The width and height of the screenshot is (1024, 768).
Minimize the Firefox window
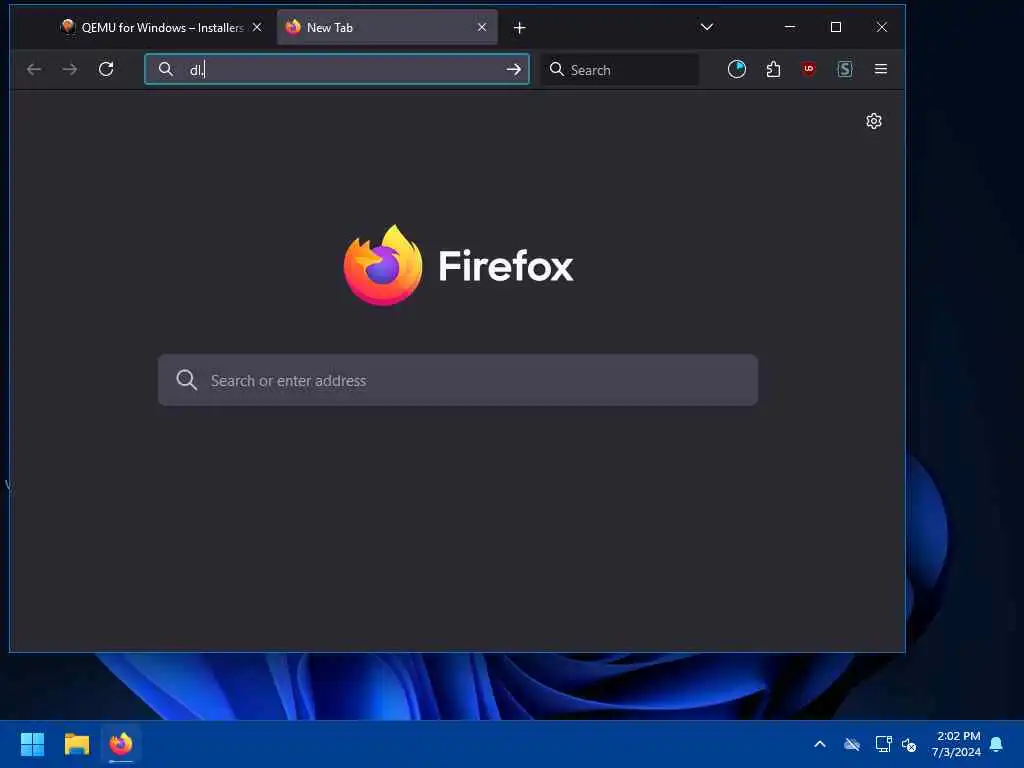click(x=790, y=27)
